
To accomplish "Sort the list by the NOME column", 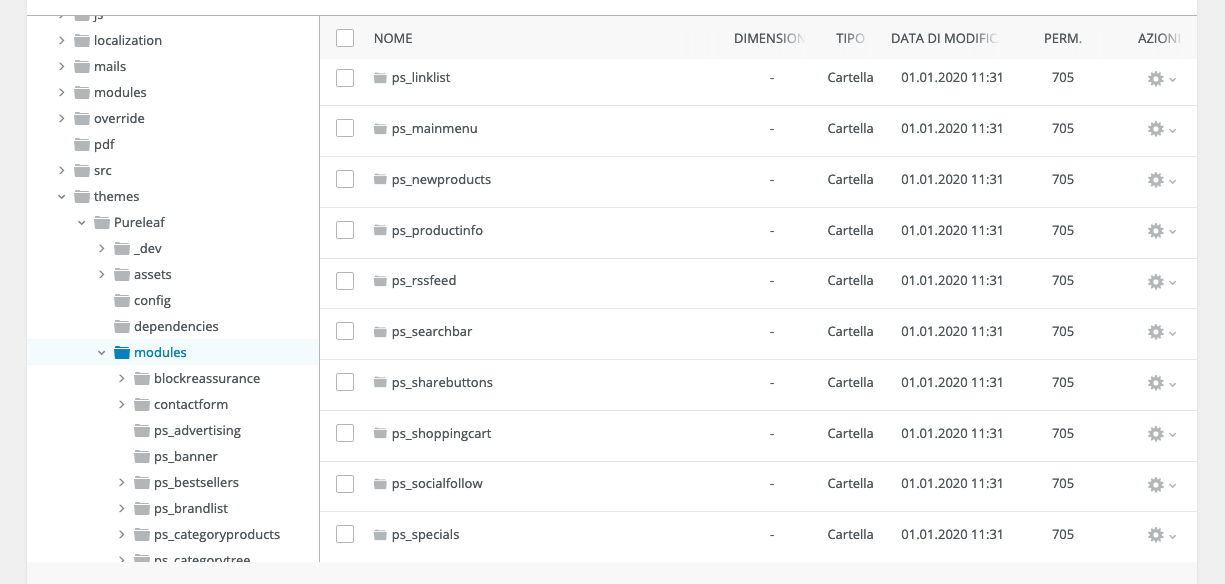I will coord(393,38).
